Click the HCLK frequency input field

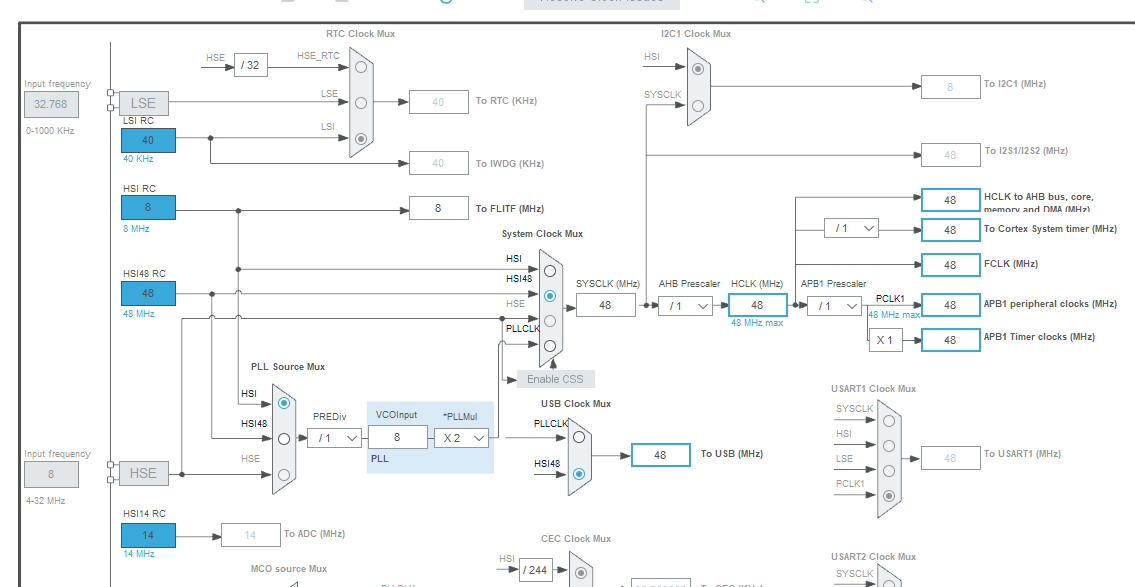pyautogui.click(x=758, y=305)
